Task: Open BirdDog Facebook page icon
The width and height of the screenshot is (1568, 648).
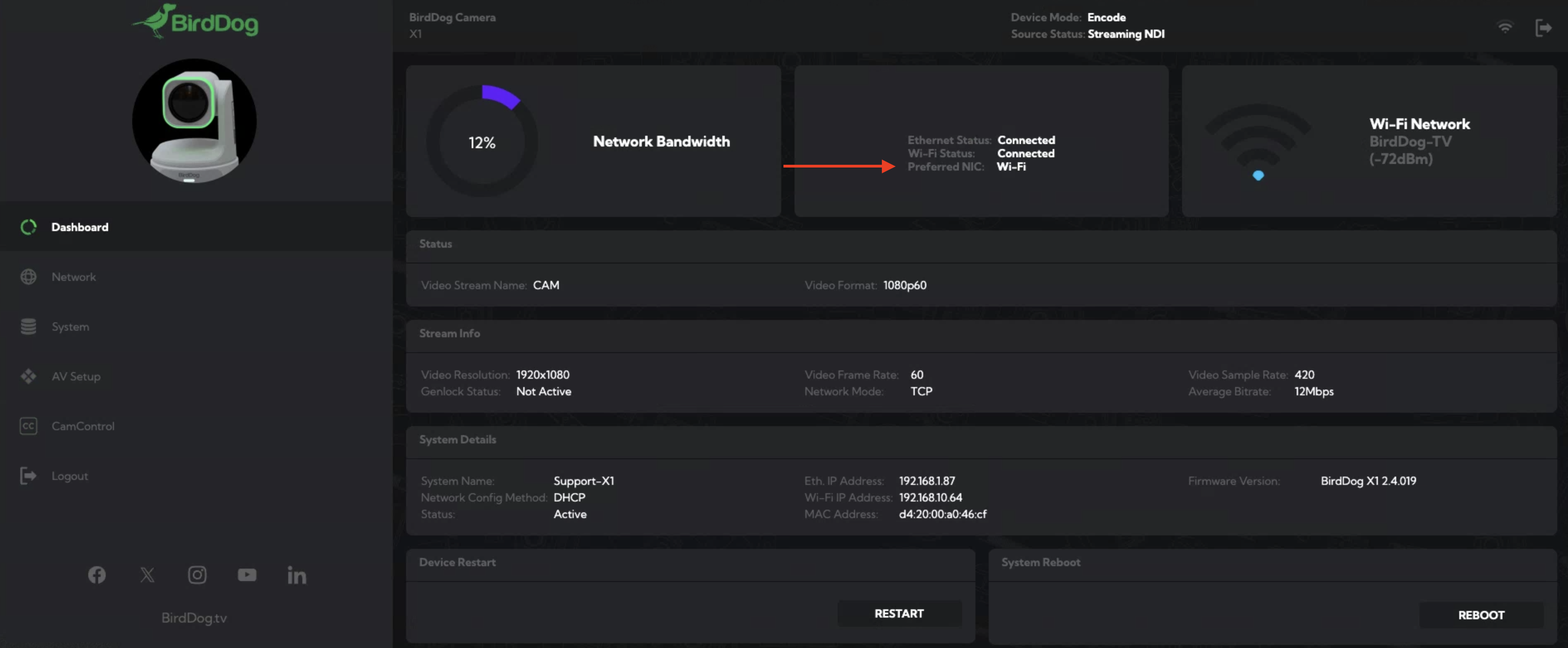Action: [97, 575]
